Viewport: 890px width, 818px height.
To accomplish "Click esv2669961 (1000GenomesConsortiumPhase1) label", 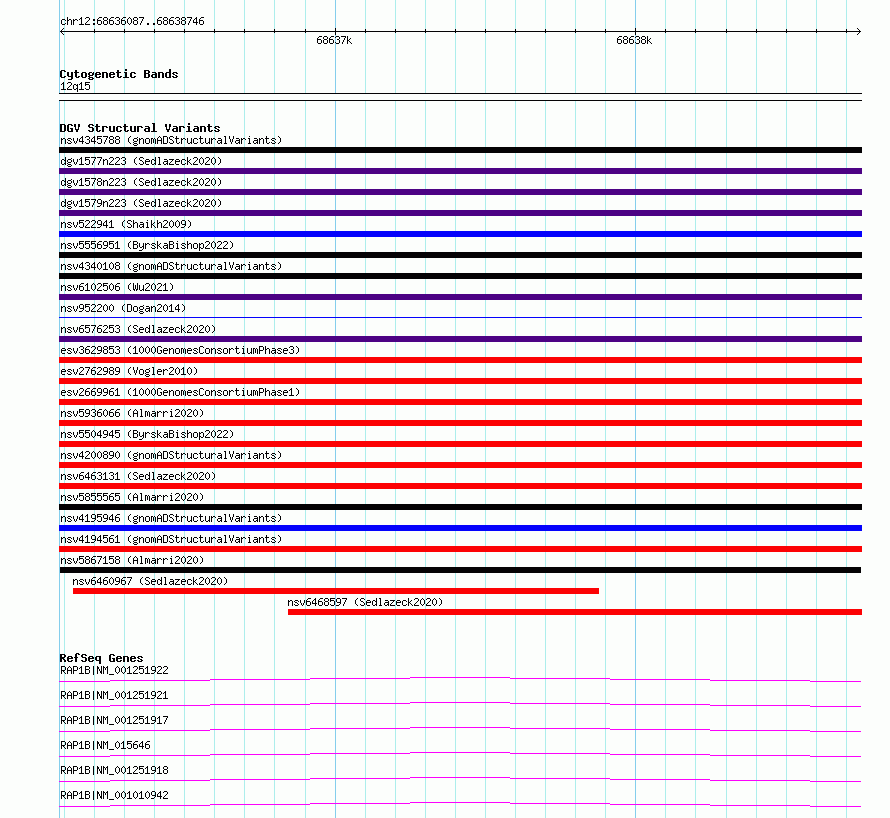I will click(x=180, y=392).
